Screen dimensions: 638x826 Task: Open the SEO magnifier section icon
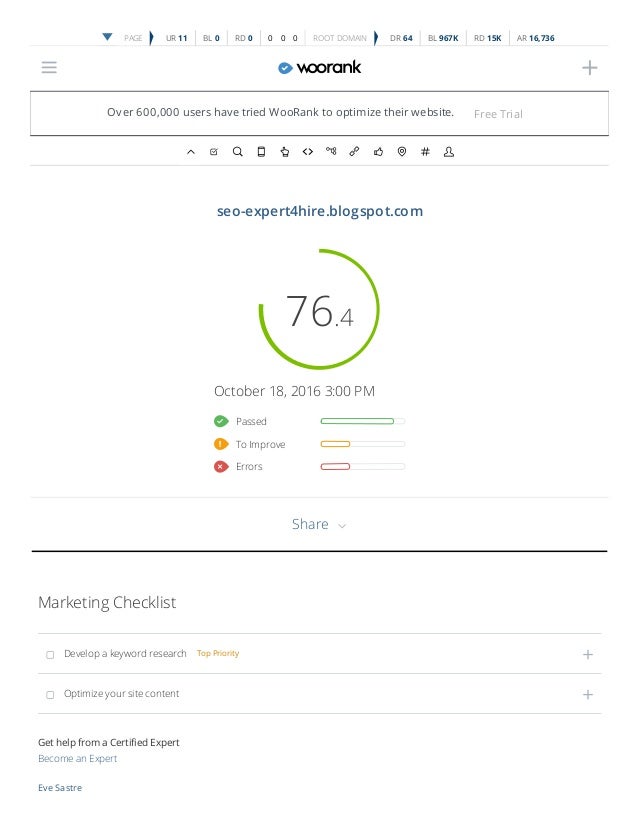238,152
